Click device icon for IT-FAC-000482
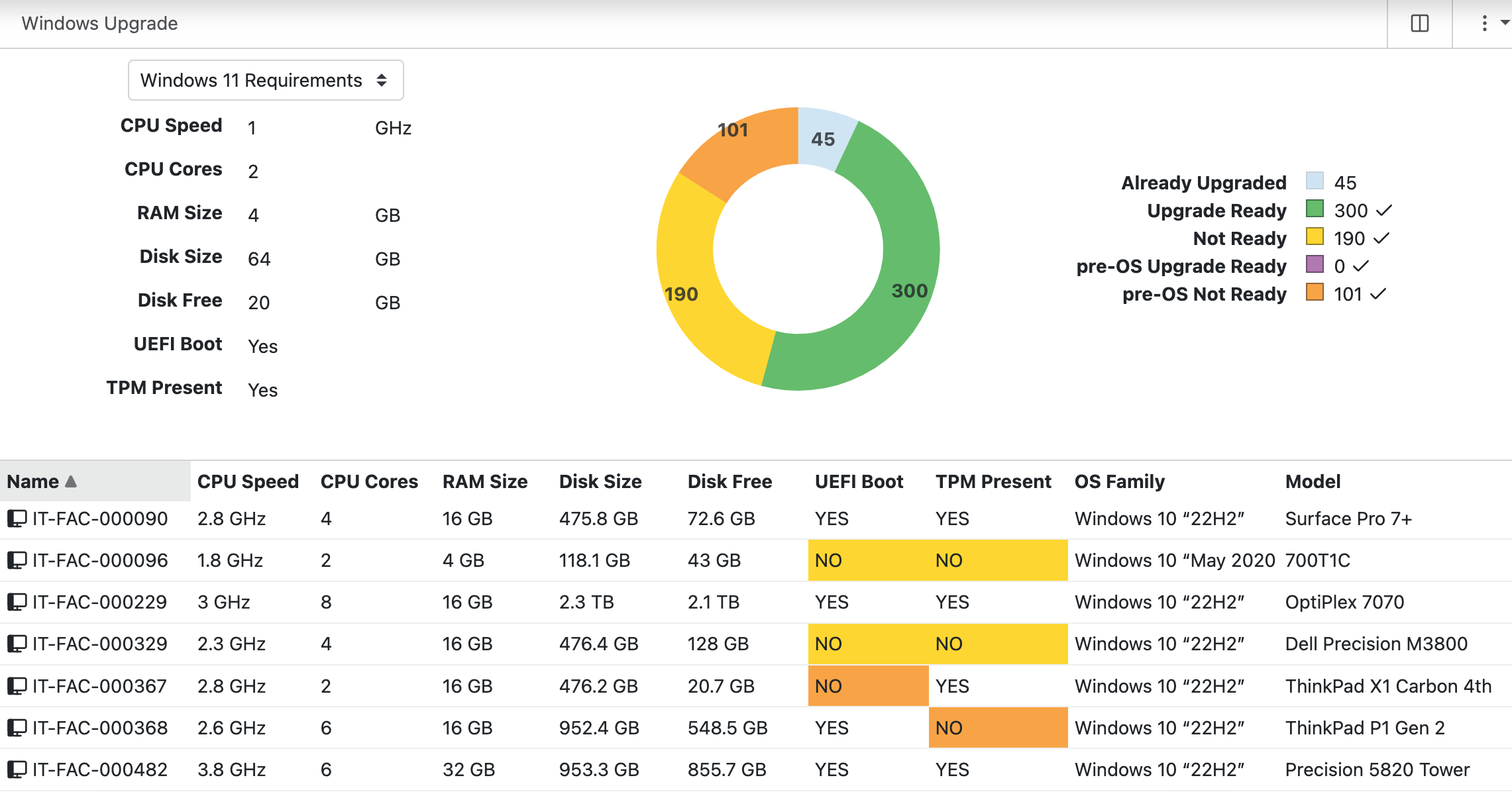This screenshot has width=1512, height=792. point(17,769)
